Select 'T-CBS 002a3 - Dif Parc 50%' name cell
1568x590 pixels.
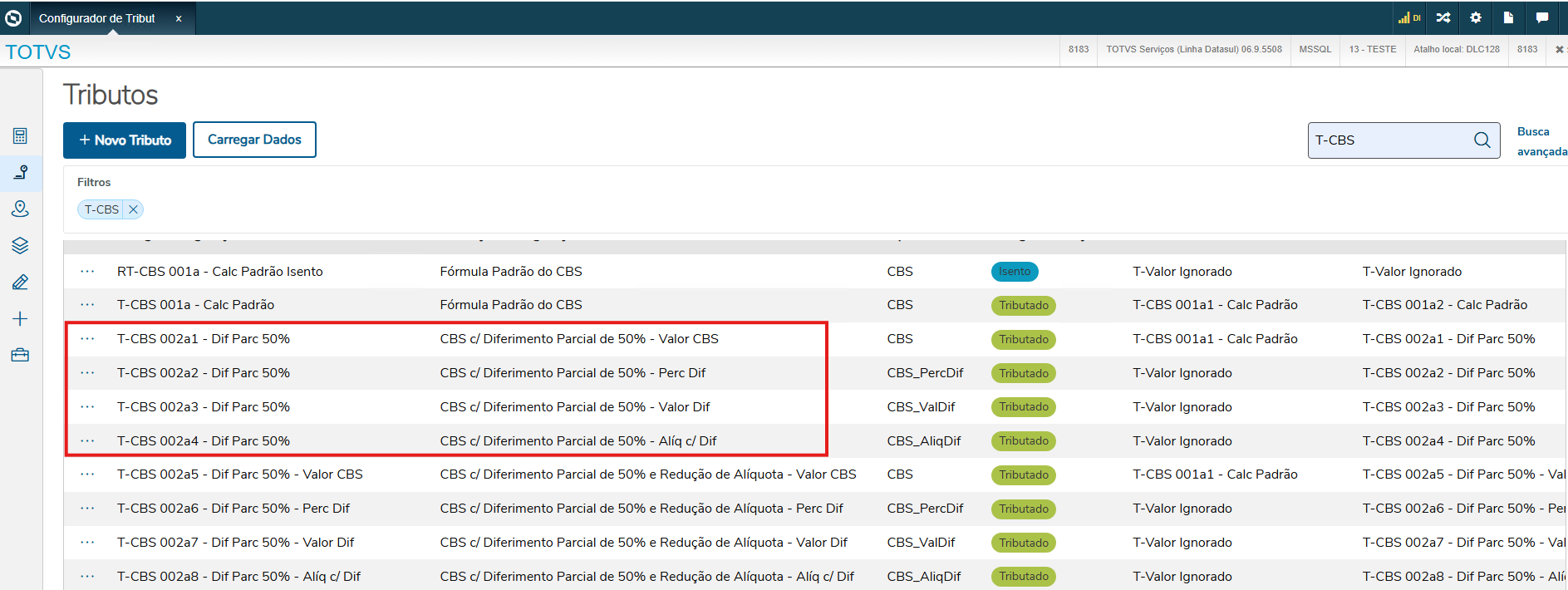[204, 407]
